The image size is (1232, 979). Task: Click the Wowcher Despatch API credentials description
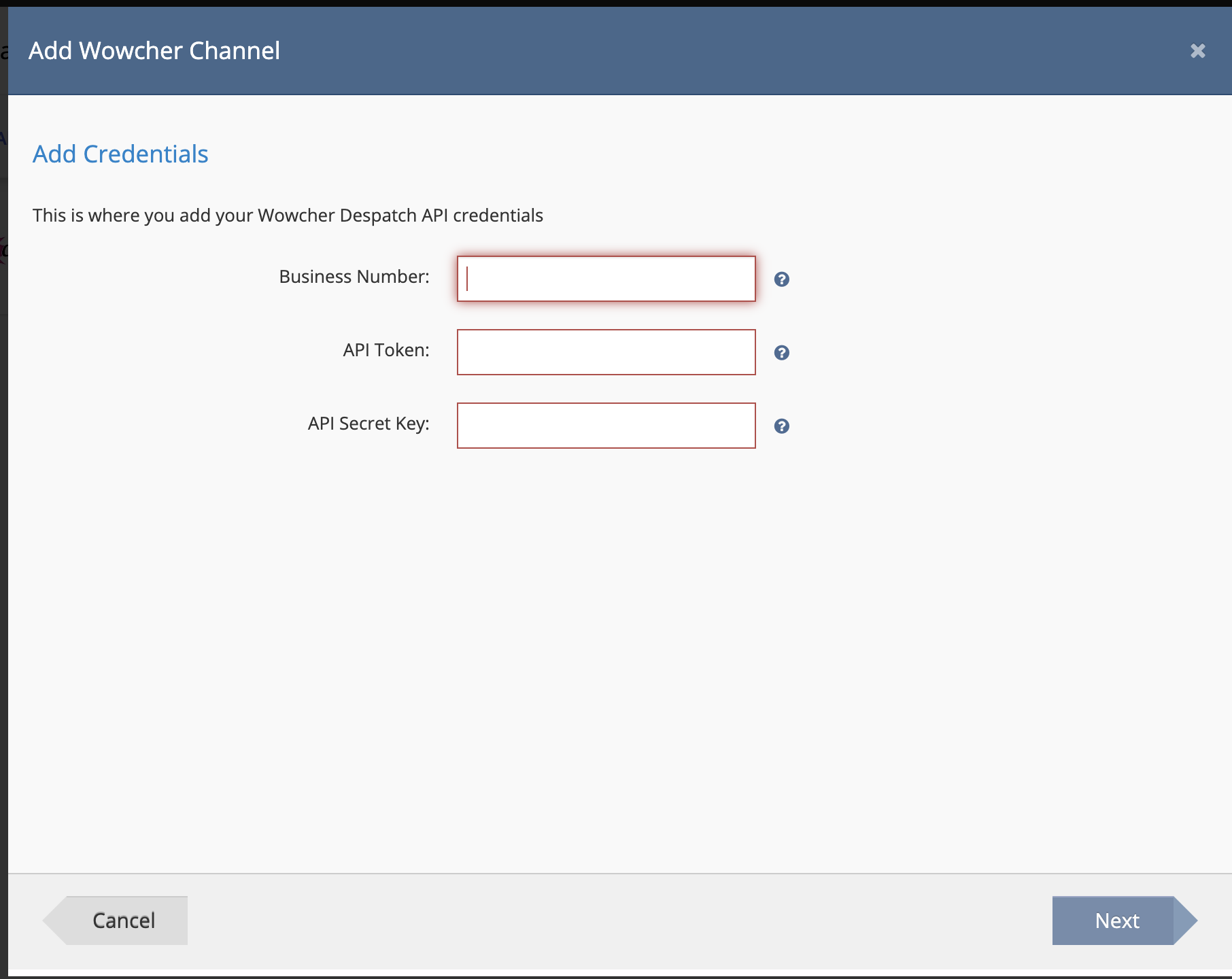[x=288, y=216]
